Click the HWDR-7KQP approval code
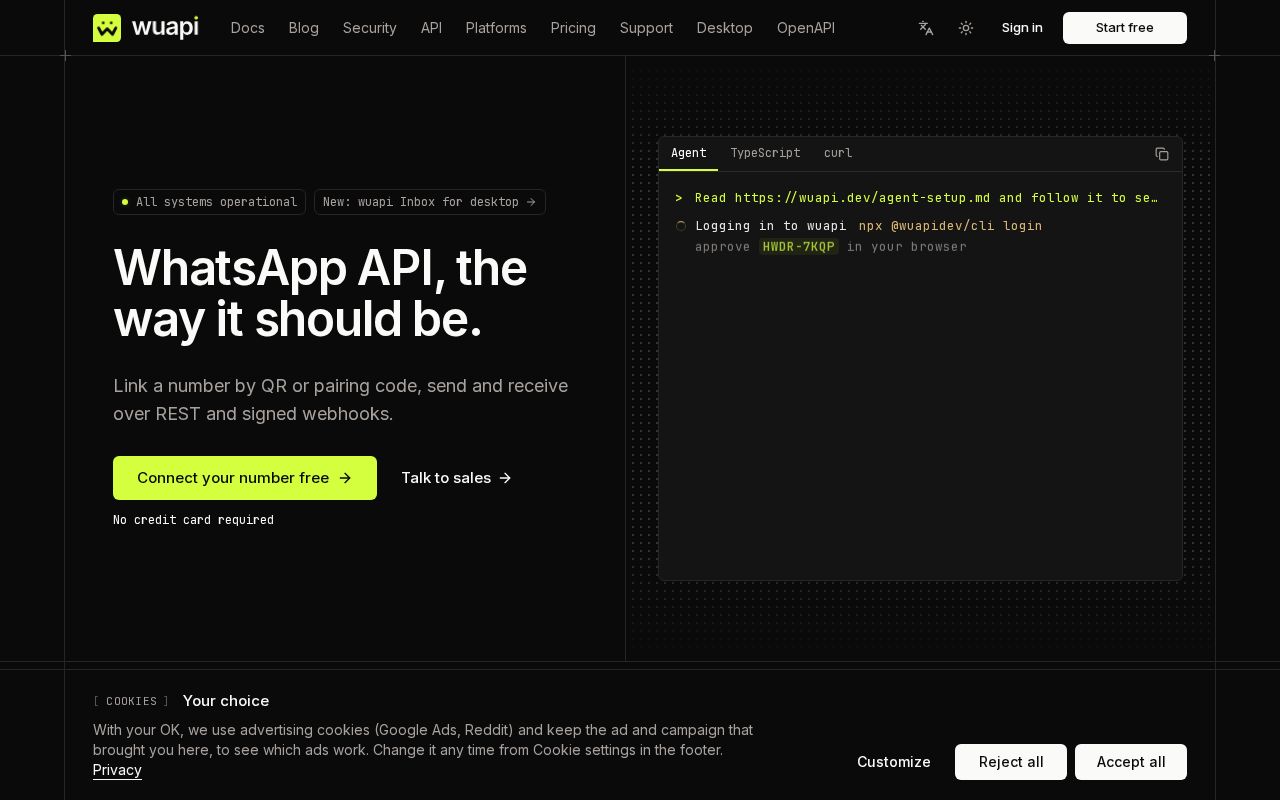This screenshot has width=1280, height=800. pyautogui.click(x=798, y=247)
